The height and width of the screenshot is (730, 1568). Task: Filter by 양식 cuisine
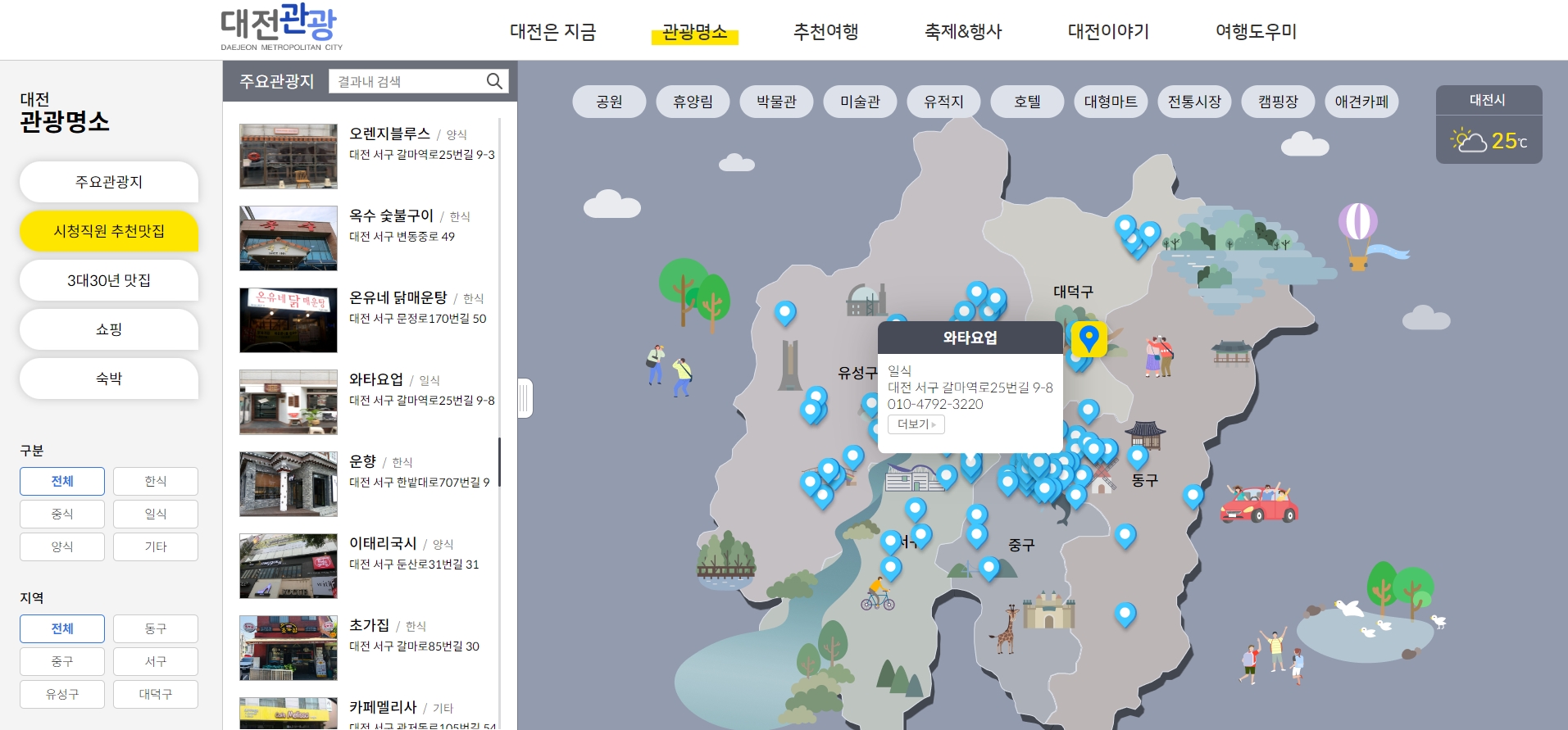(x=62, y=546)
